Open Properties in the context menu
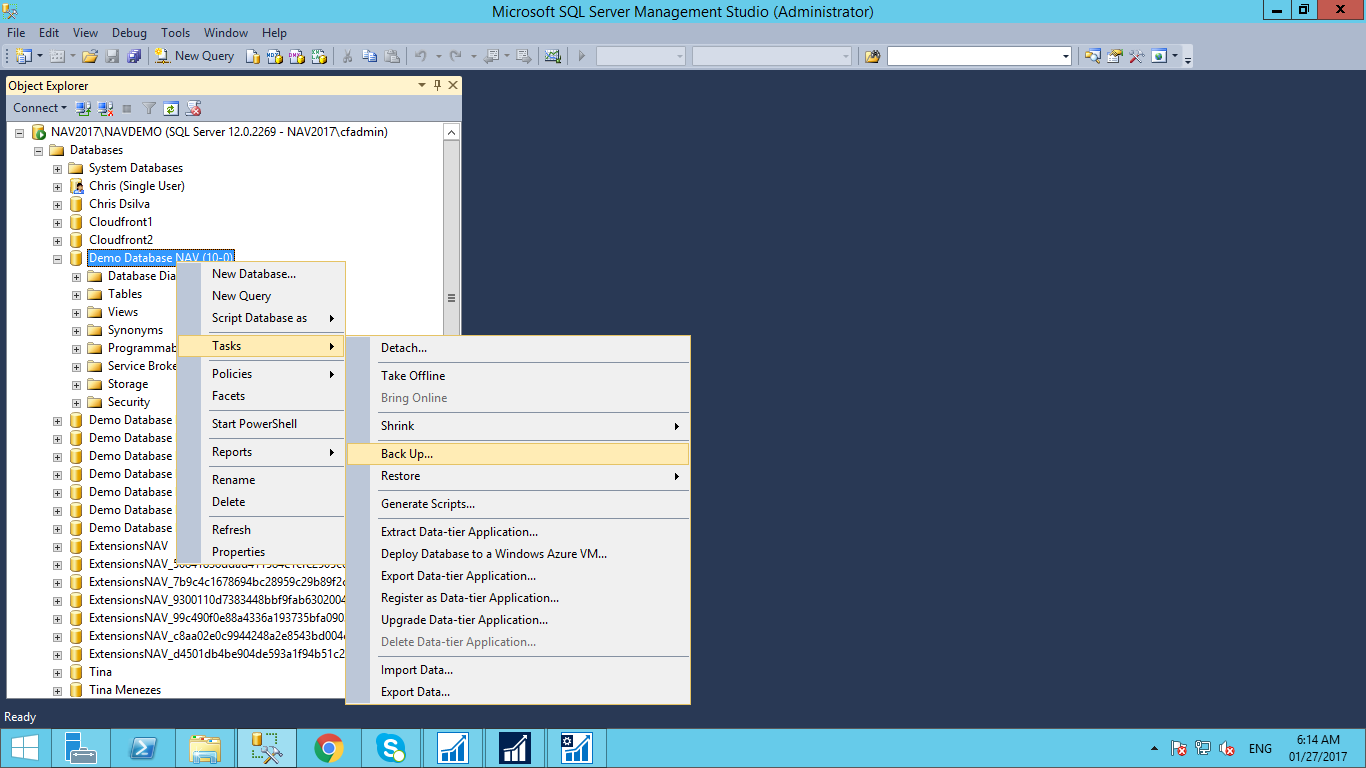1366x768 pixels. [261, 552]
